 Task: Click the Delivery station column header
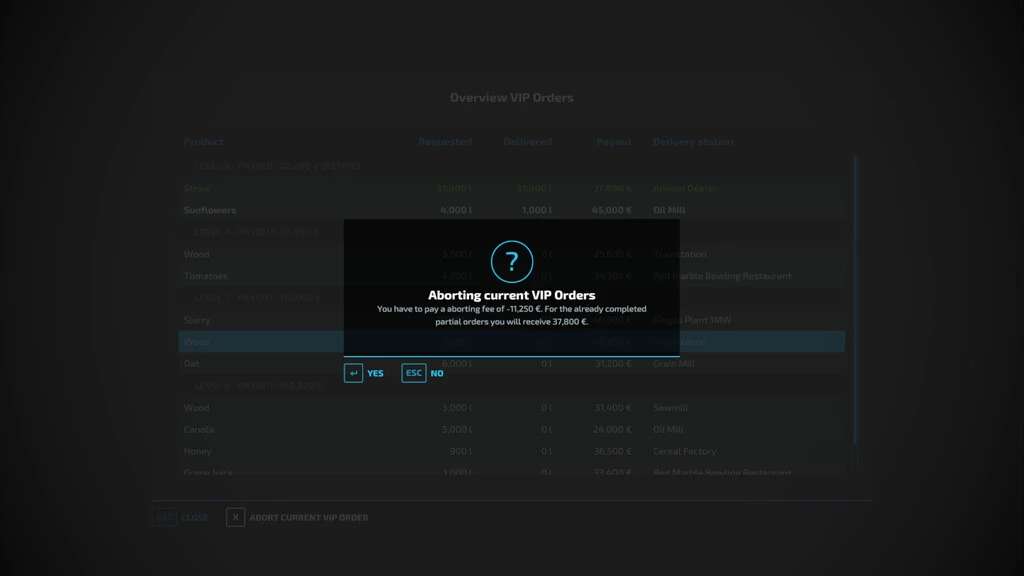[693, 142]
